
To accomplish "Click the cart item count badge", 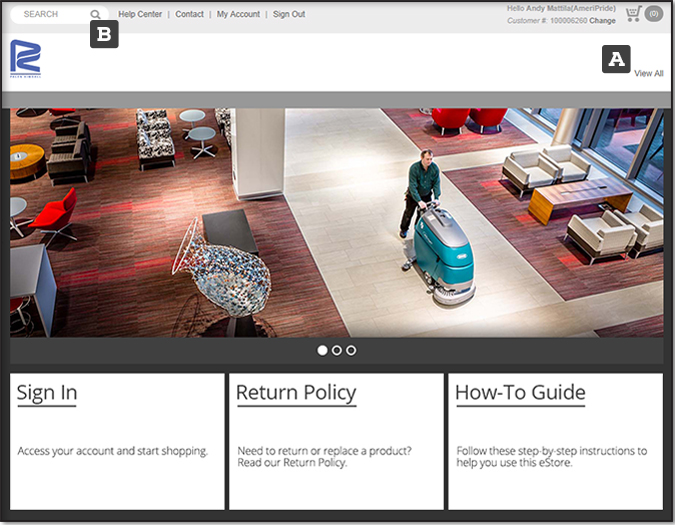I will (654, 14).
